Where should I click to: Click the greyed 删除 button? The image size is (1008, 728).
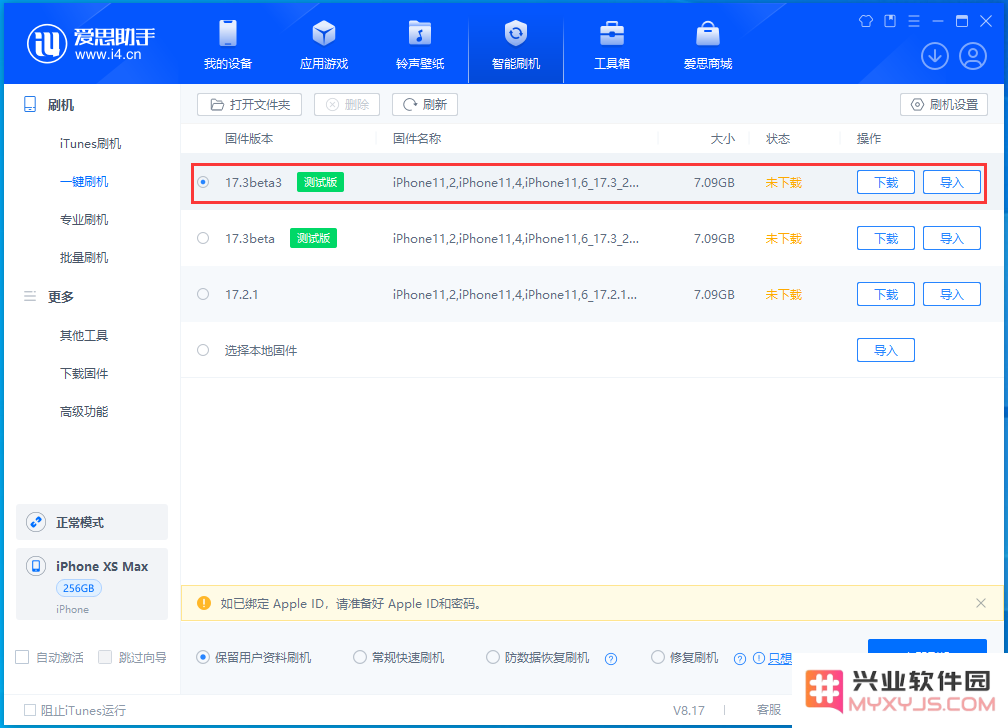coord(346,104)
